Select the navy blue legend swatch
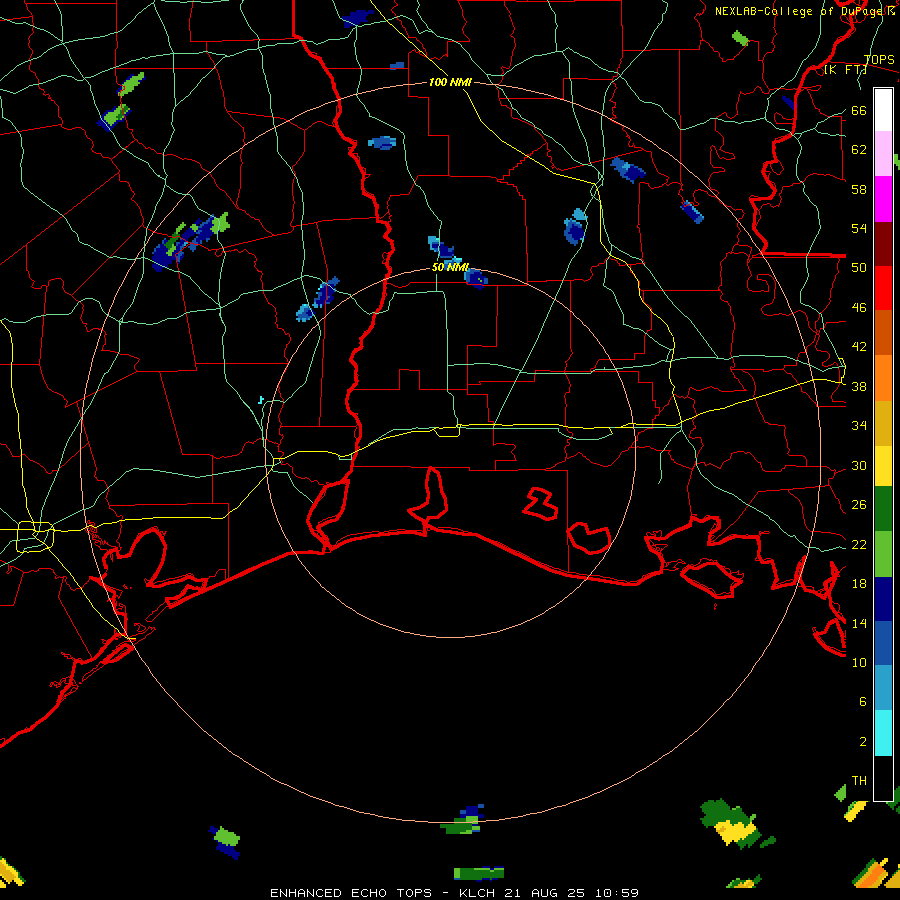 pos(883,599)
